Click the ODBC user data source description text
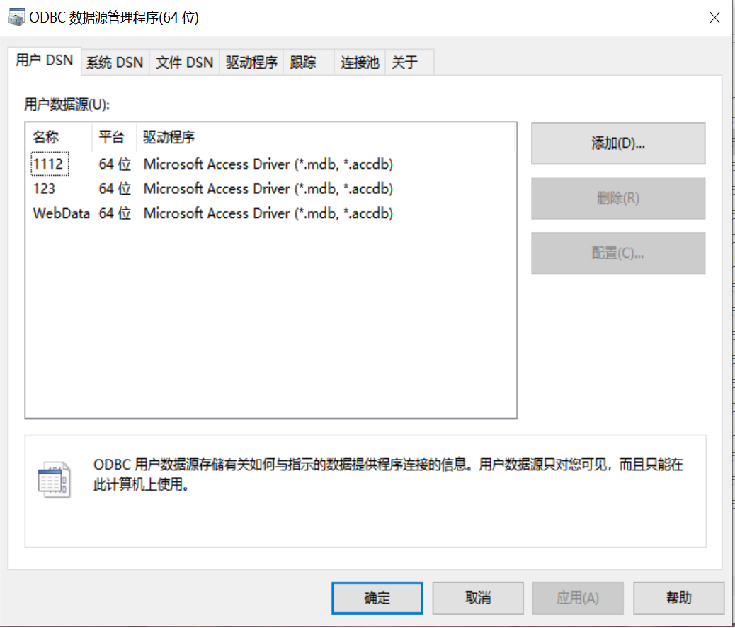The width and height of the screenshot is (735, 628). (x=388, y=474)
